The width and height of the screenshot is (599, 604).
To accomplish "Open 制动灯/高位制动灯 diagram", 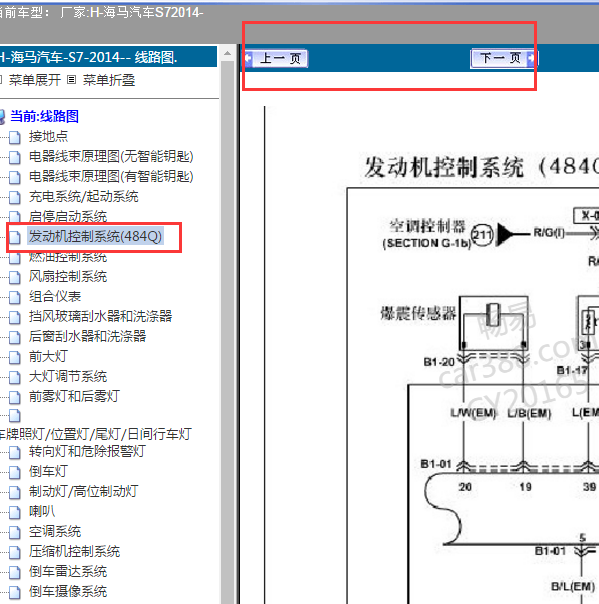I will coord(84,492).
